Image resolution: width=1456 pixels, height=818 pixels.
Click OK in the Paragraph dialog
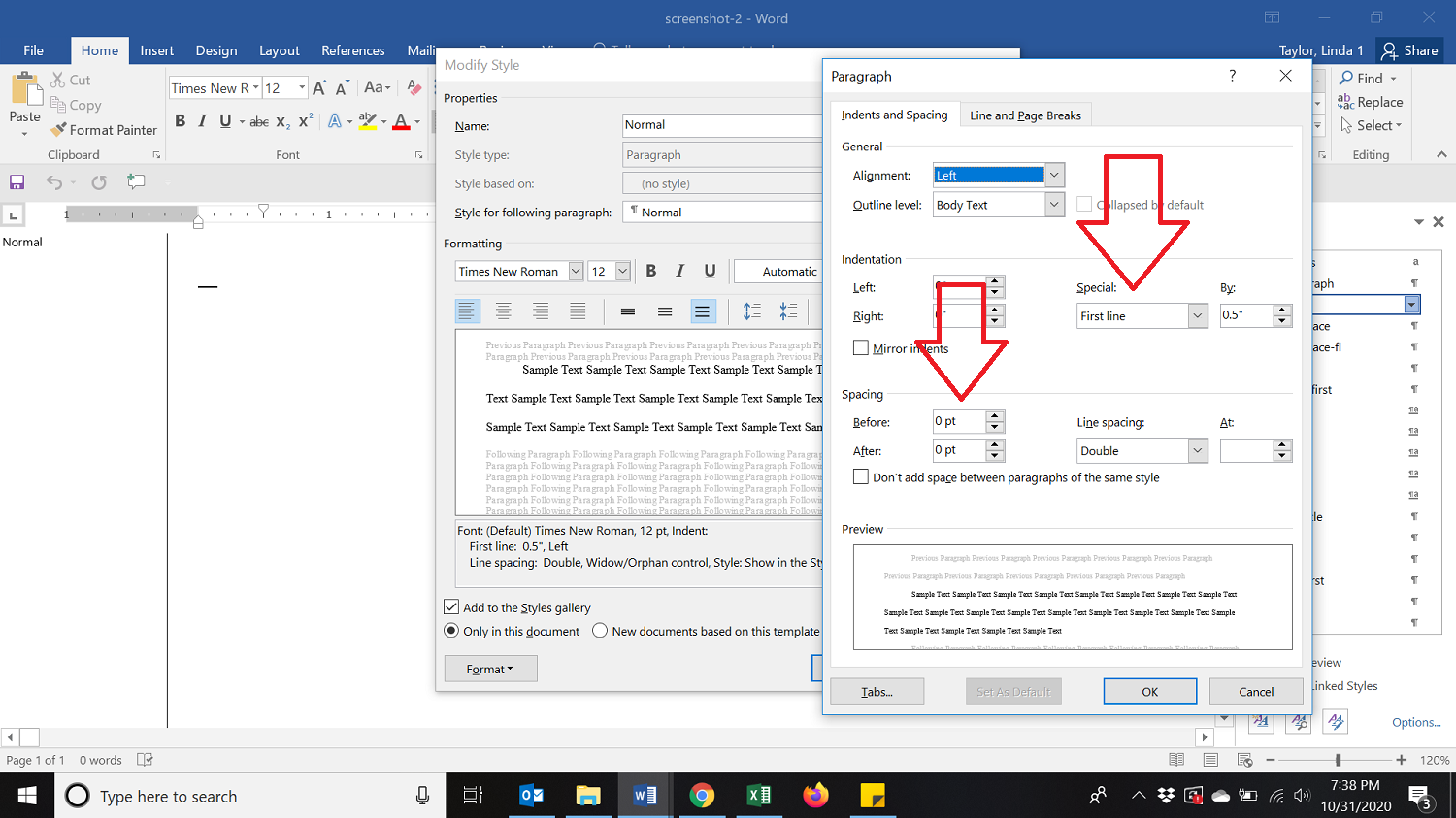(1149, 692)
